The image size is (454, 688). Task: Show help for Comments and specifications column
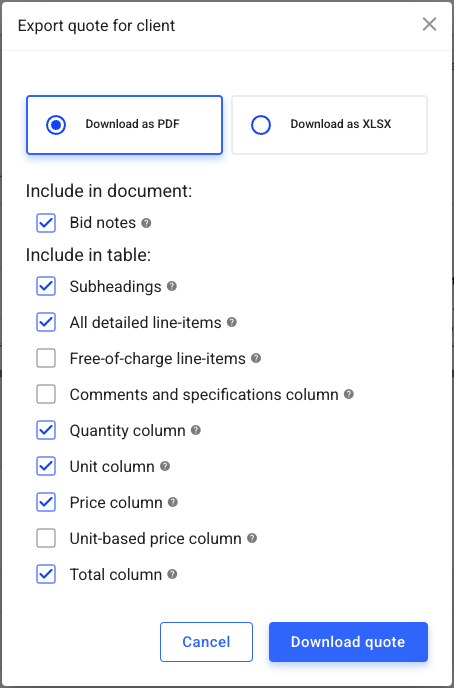[349, 394]
